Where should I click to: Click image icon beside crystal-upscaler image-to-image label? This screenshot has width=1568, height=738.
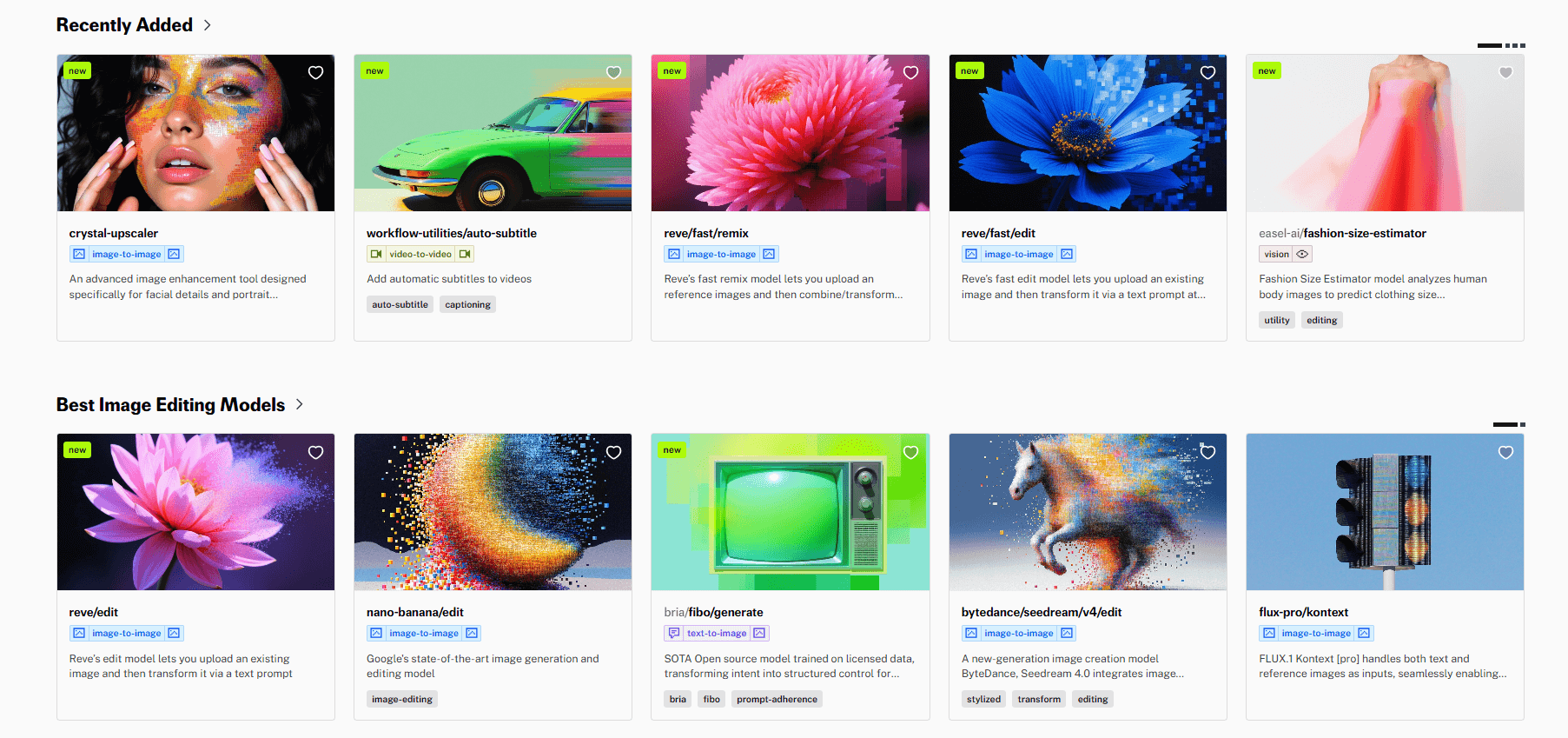79,255
